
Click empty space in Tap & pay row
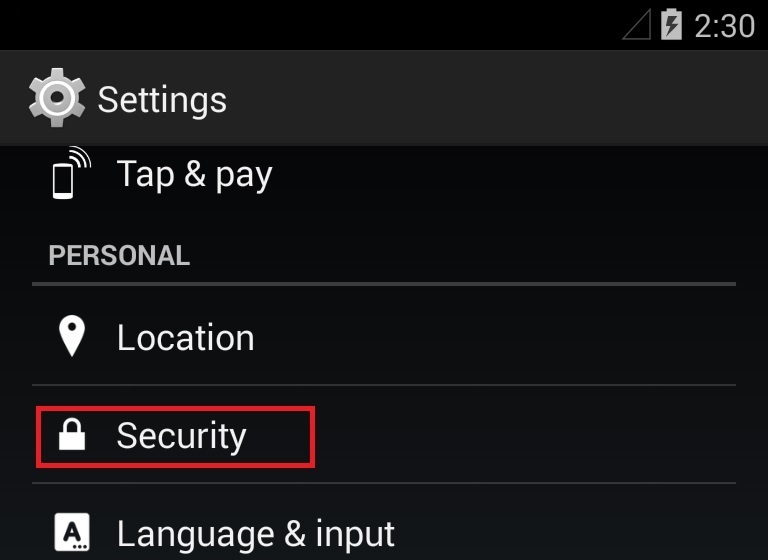click(504, 175)
